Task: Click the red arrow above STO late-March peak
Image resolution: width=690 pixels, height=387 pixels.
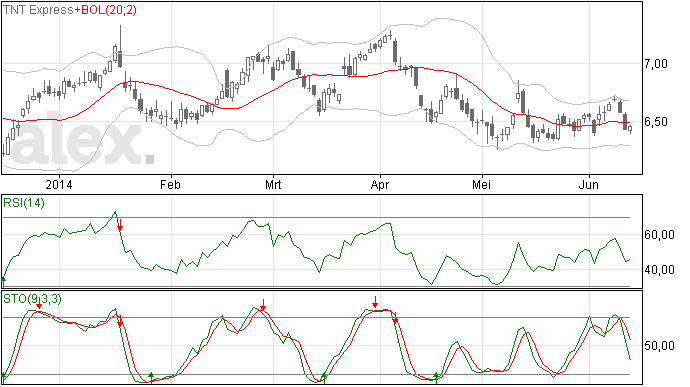Action: click(x=375, y=302)
